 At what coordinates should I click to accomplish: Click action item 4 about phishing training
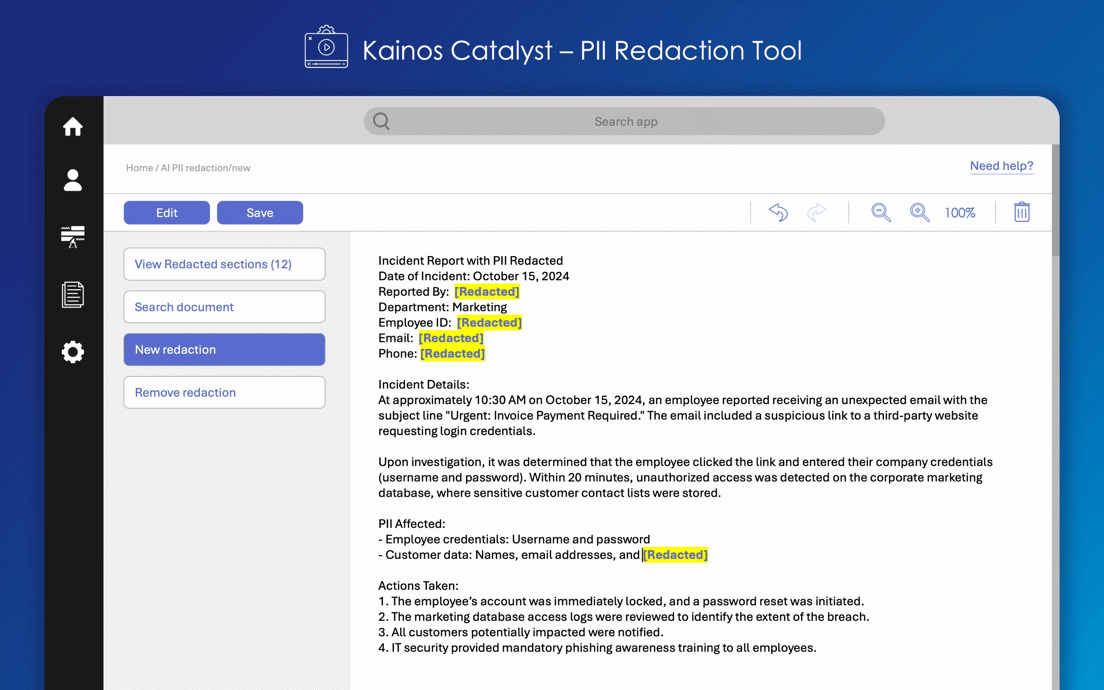(597, 648)
